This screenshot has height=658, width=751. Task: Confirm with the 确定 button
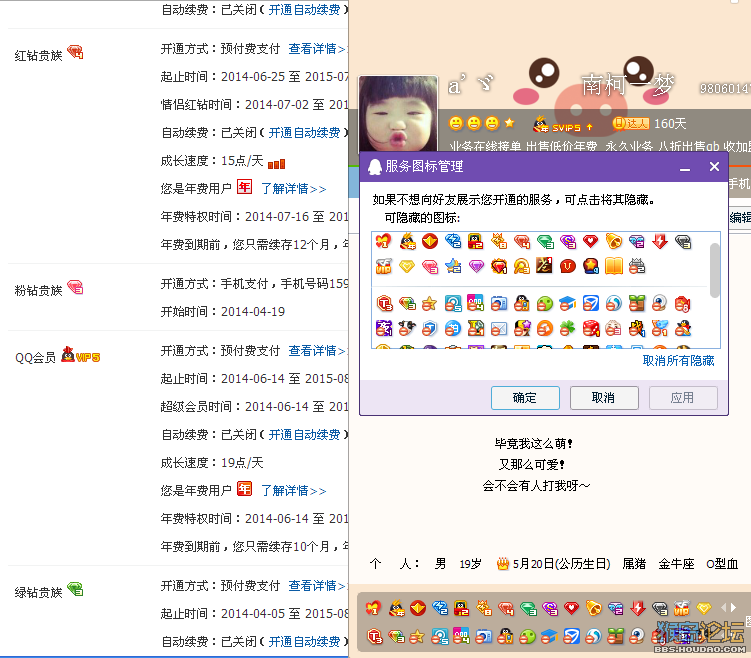525,398
